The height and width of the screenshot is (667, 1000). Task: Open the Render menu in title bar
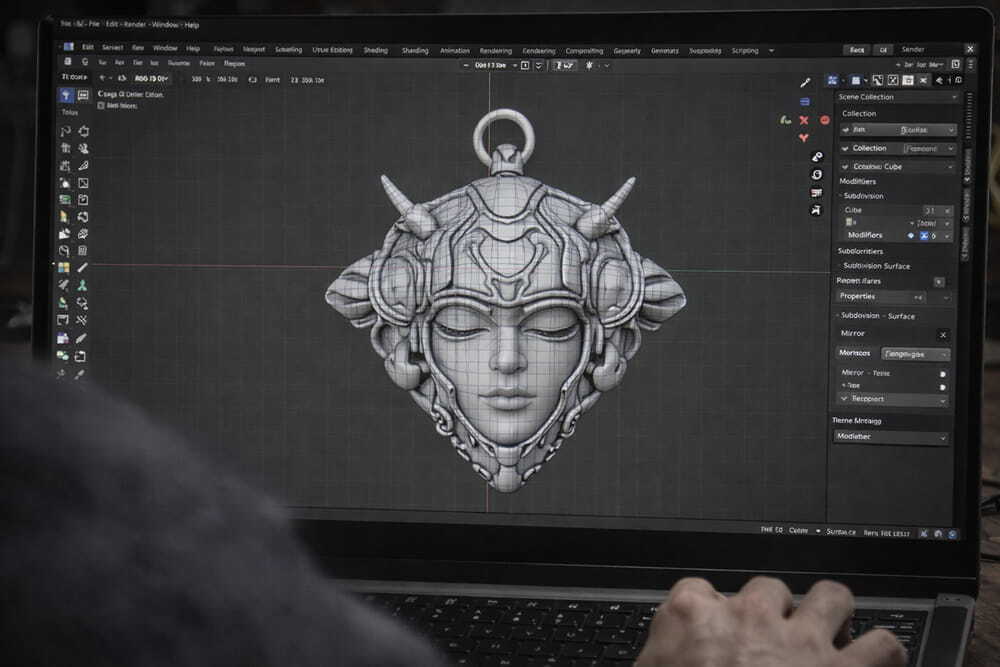pos(135,24)
